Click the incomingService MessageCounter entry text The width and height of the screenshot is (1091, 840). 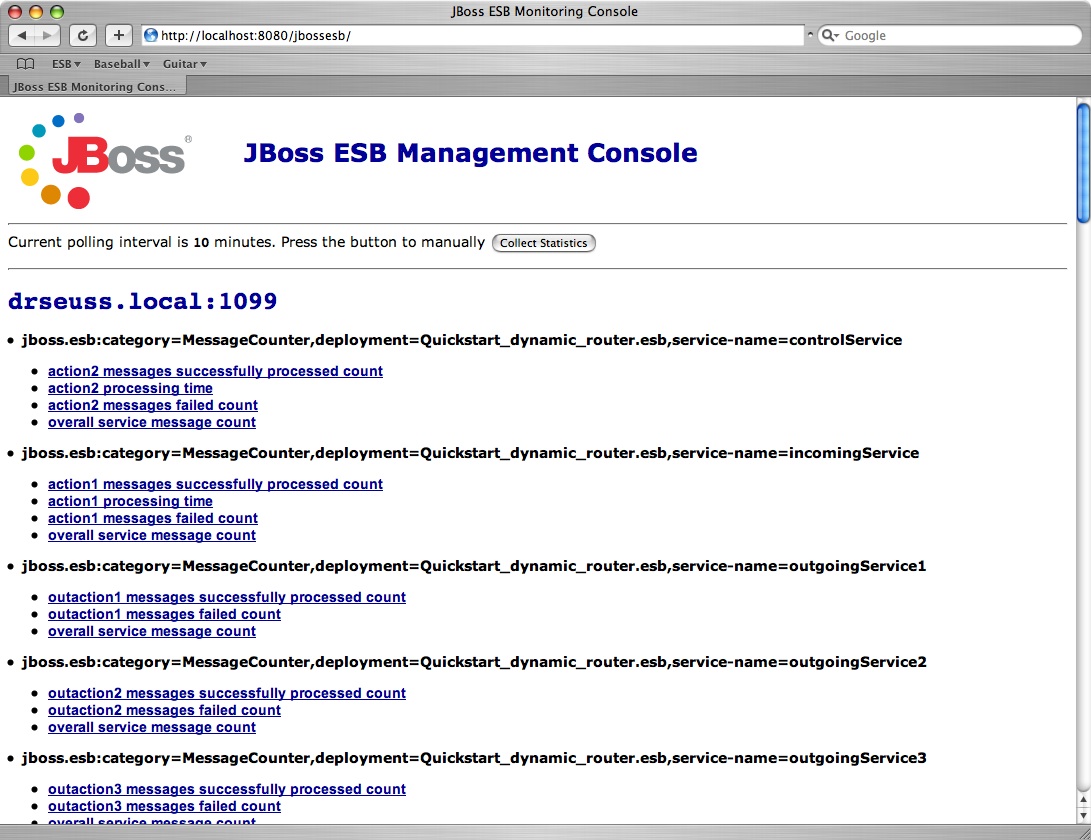pos(470,453)
